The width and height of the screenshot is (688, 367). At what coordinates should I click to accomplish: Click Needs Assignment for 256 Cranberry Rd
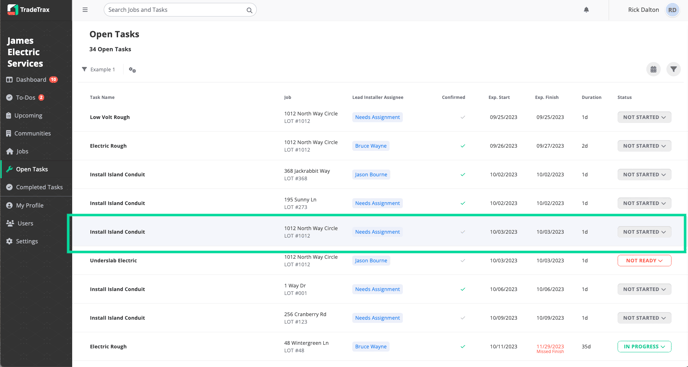(x=377, y=318)
